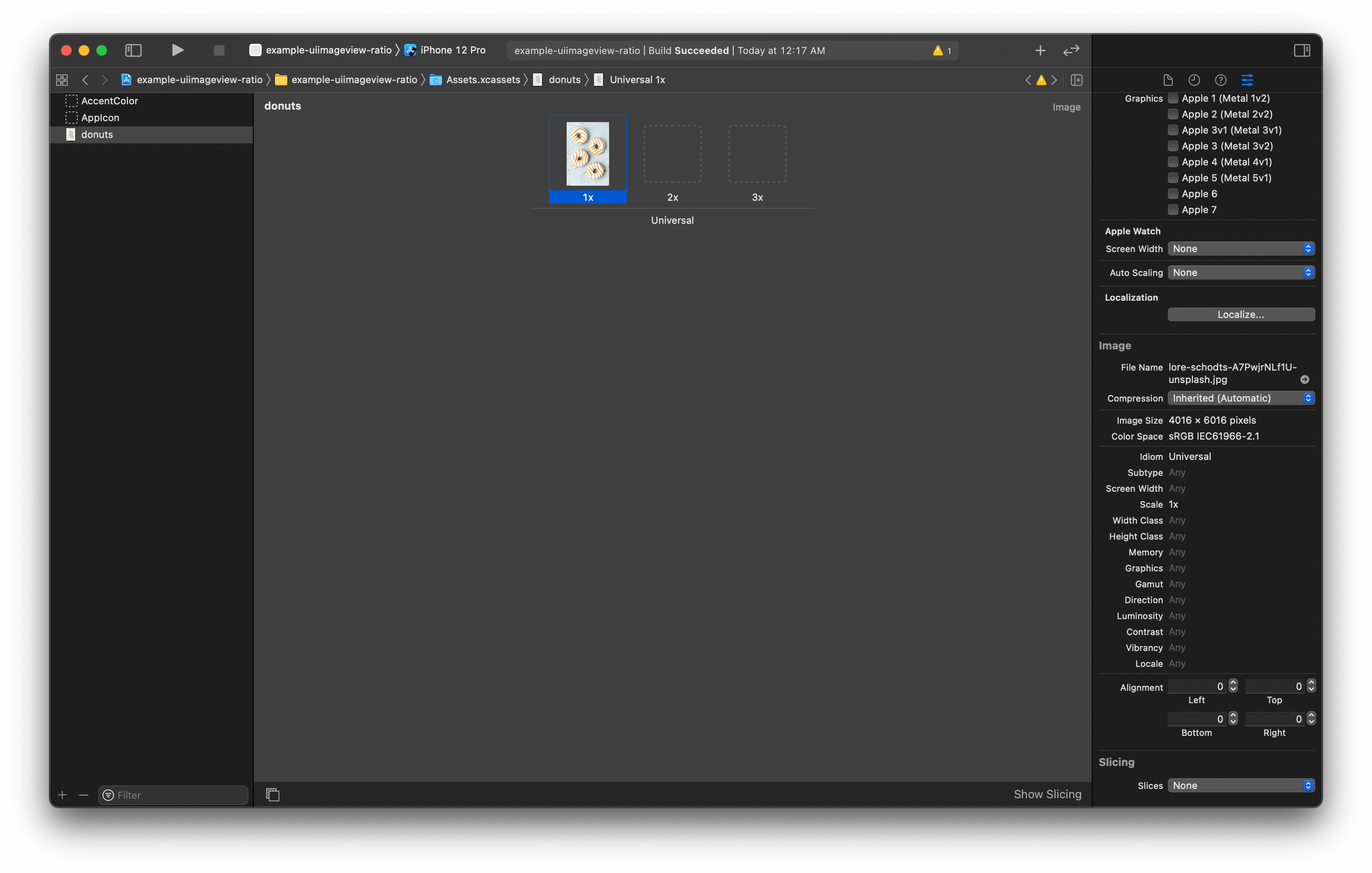This screenshot has width=1372, height=873.
Task: Open the Slices dropdown
Action: [1240, 785]
